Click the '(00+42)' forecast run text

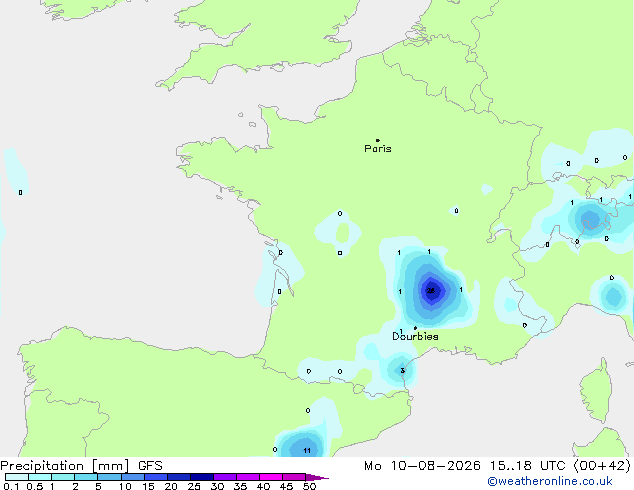pyautogui.click(x=602, y=466)
